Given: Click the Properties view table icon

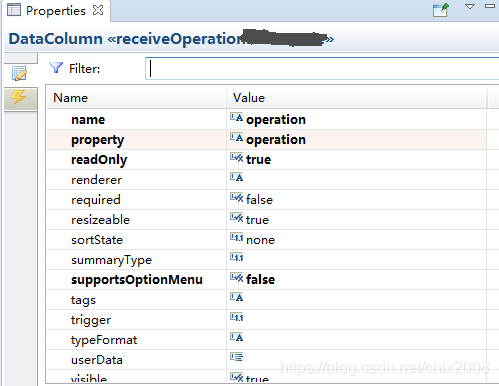Looking at the screenshot, I should pos(14,10).
